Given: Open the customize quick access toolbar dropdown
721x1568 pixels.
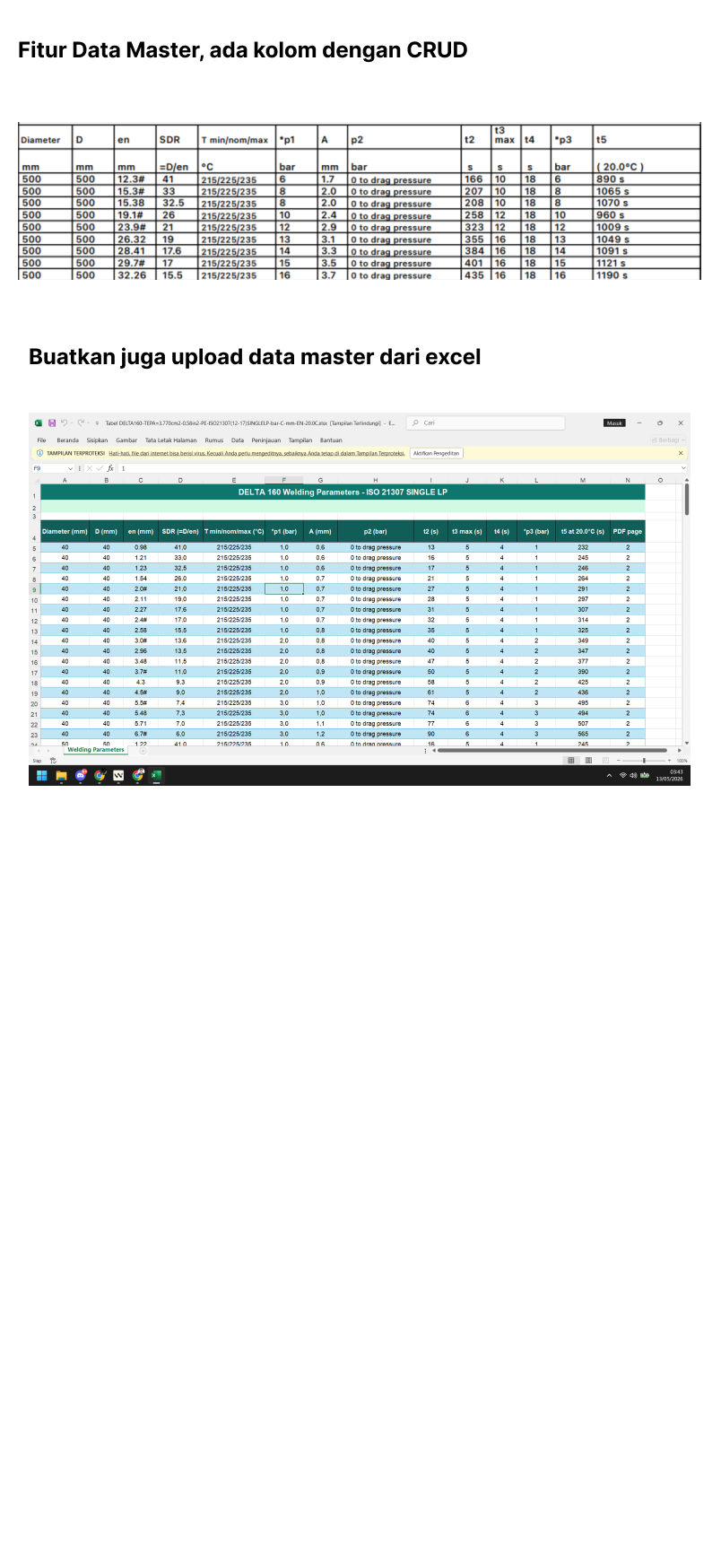Looking at the screenshot, I should click(96, 422).
